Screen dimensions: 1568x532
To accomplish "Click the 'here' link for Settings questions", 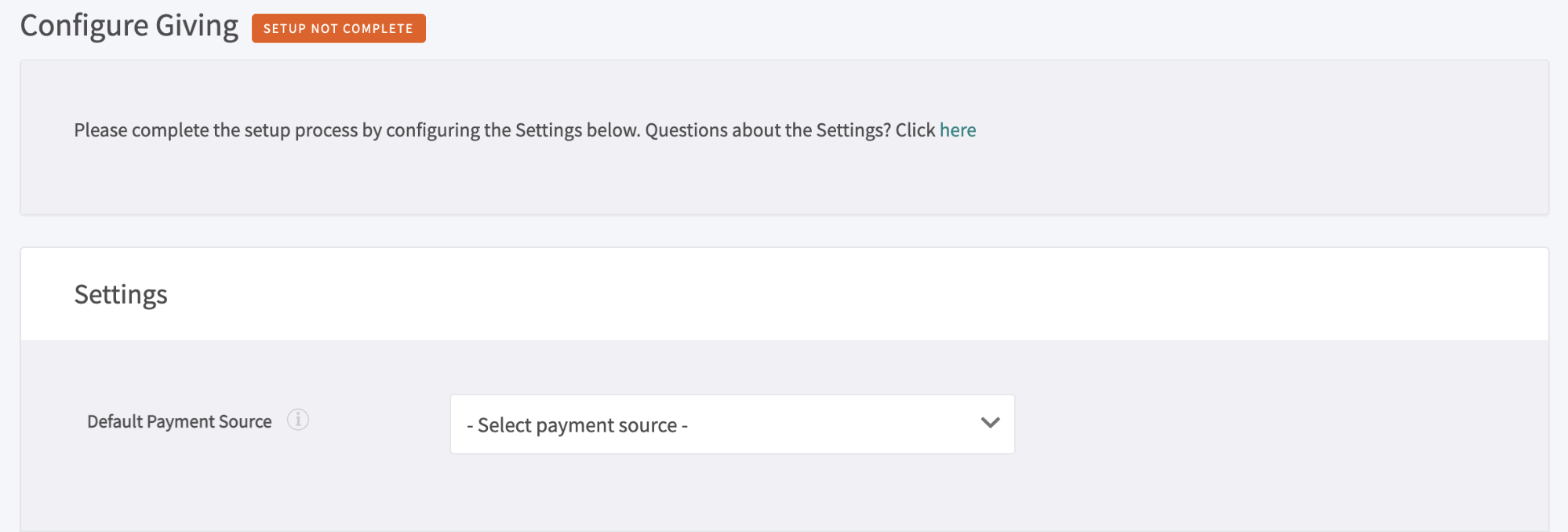I will (x=957, y=129).
